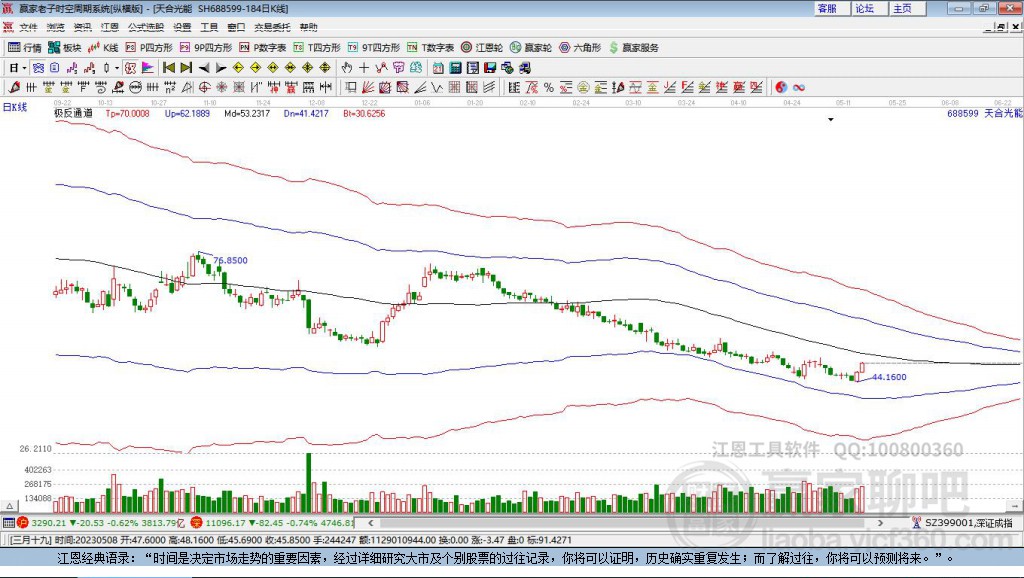Open the calculator icon
The width and height of the screenshot is (1024, 578).
pyautogui.click(x=455, y=68)
